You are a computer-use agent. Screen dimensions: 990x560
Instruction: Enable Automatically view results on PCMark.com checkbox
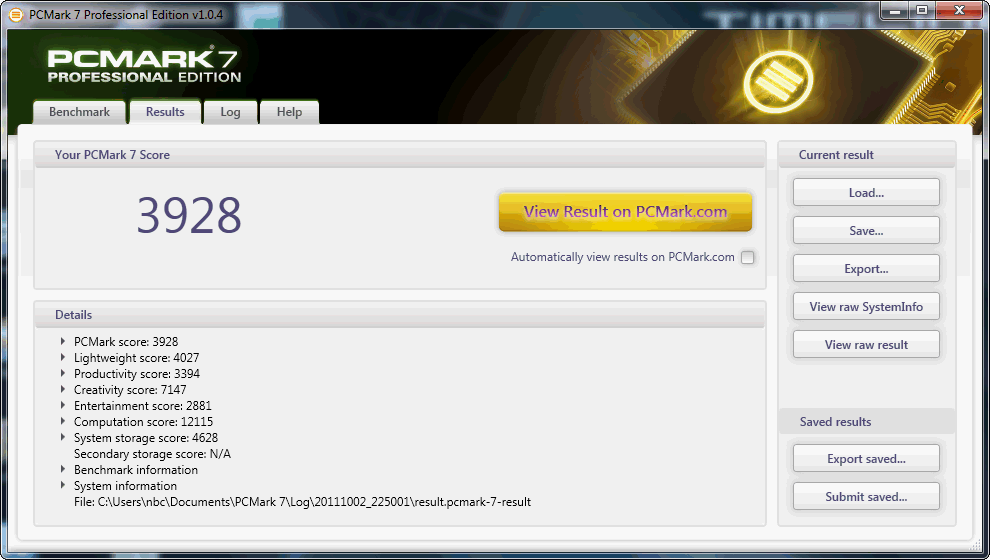tap(748, 257)
